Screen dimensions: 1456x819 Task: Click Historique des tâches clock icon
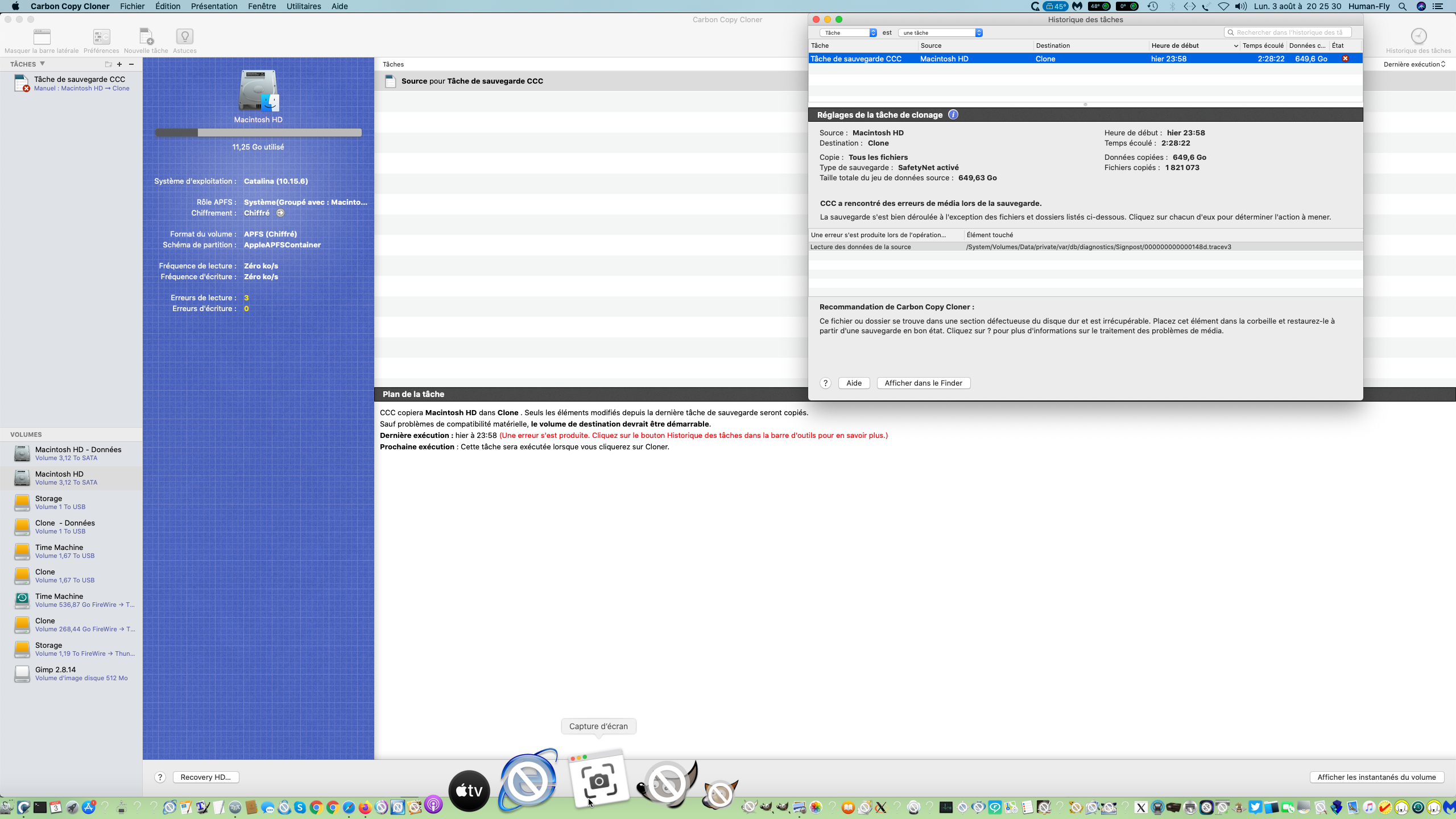tap(1418, 36)
